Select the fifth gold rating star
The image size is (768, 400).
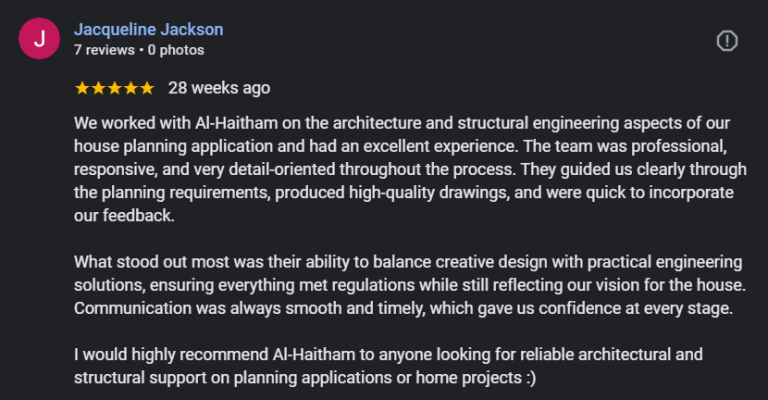click(x=147, y=88)
